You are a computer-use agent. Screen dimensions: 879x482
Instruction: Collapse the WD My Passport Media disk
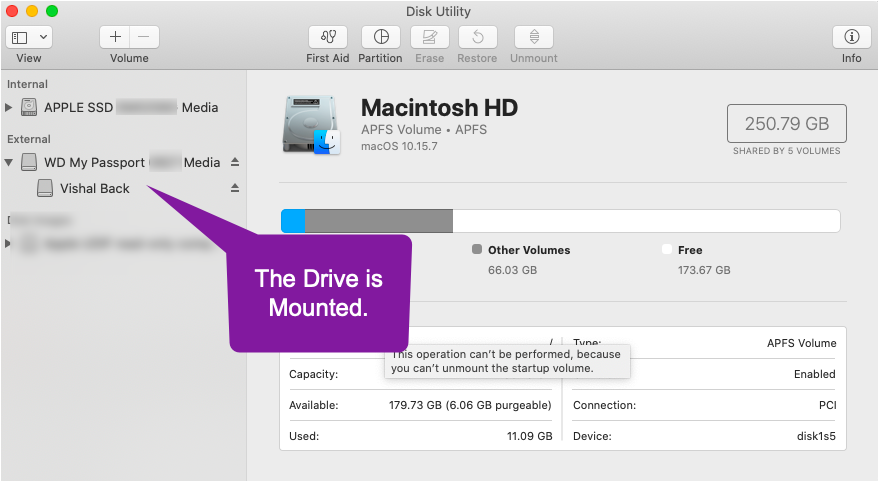(8, 163)
